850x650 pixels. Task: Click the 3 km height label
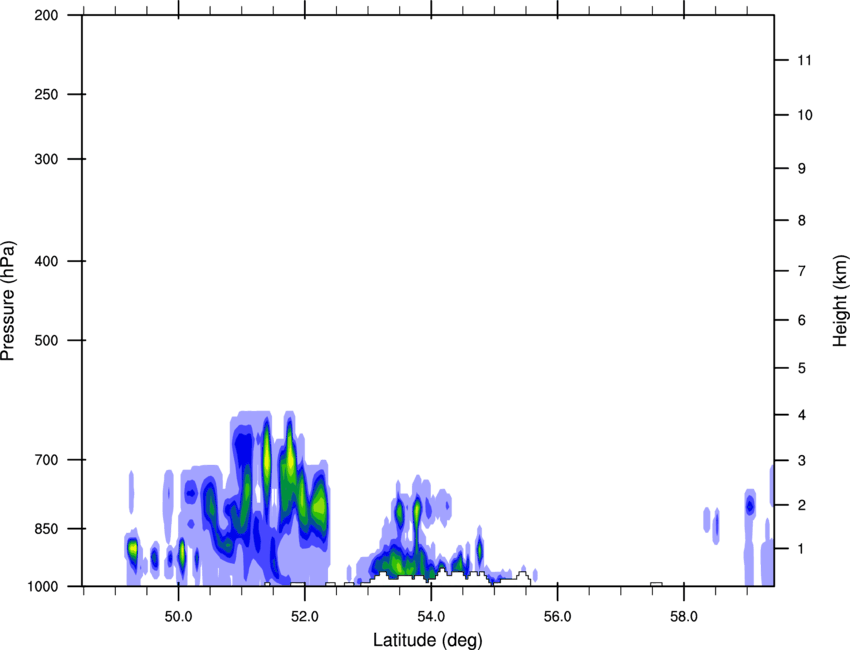(x=802, y=460)
